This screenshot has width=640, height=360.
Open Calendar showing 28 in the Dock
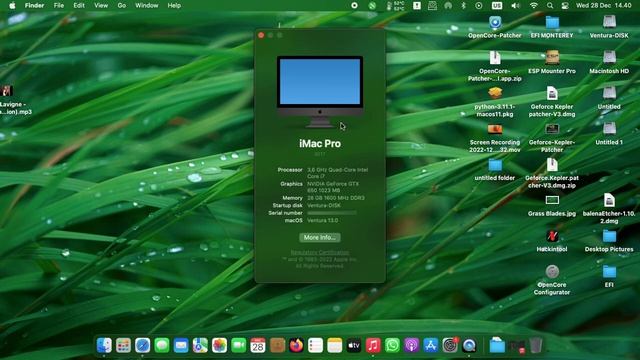click(x=258, y=345)
